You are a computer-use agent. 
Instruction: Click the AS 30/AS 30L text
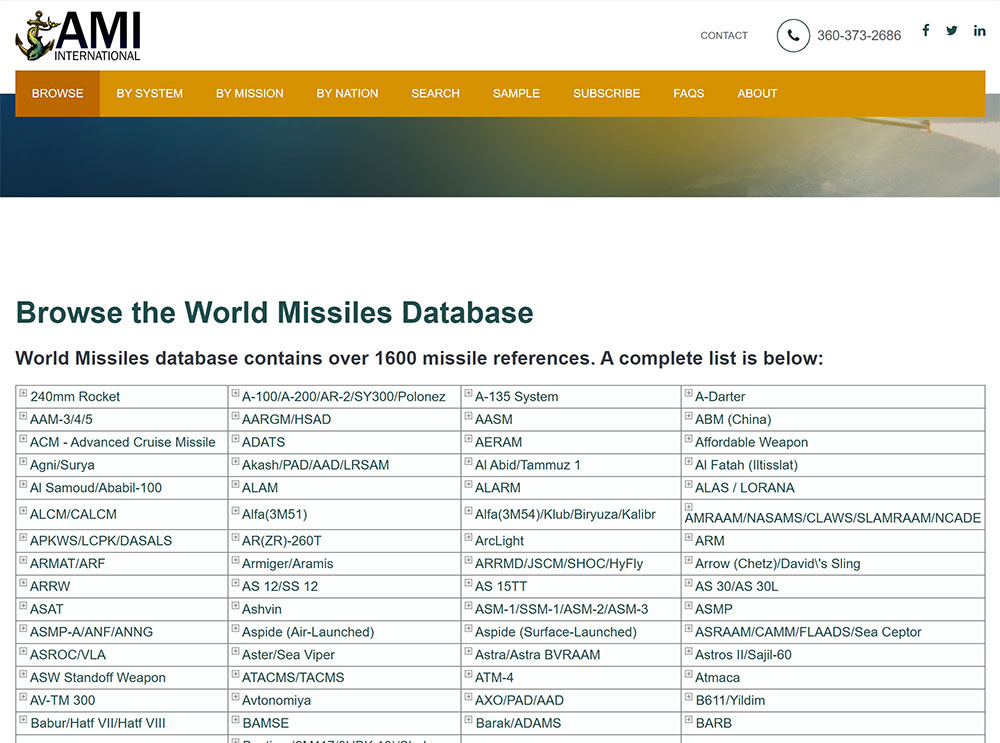tap(737, 587)
